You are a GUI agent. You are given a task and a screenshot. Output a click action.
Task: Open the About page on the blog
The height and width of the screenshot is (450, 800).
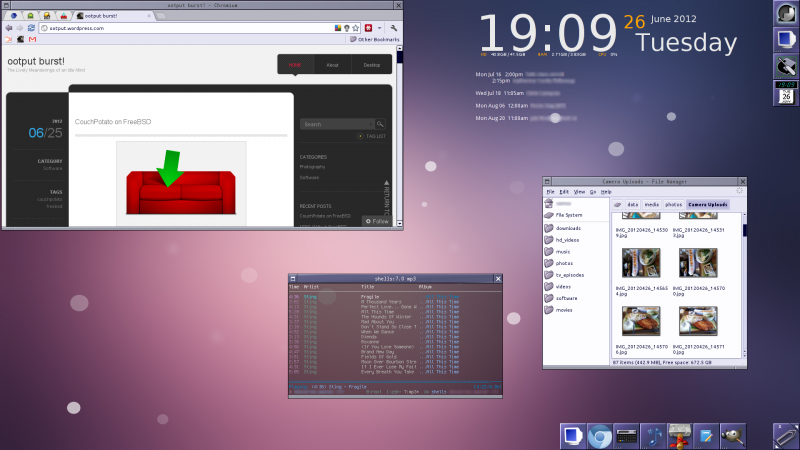pos(332,65)
